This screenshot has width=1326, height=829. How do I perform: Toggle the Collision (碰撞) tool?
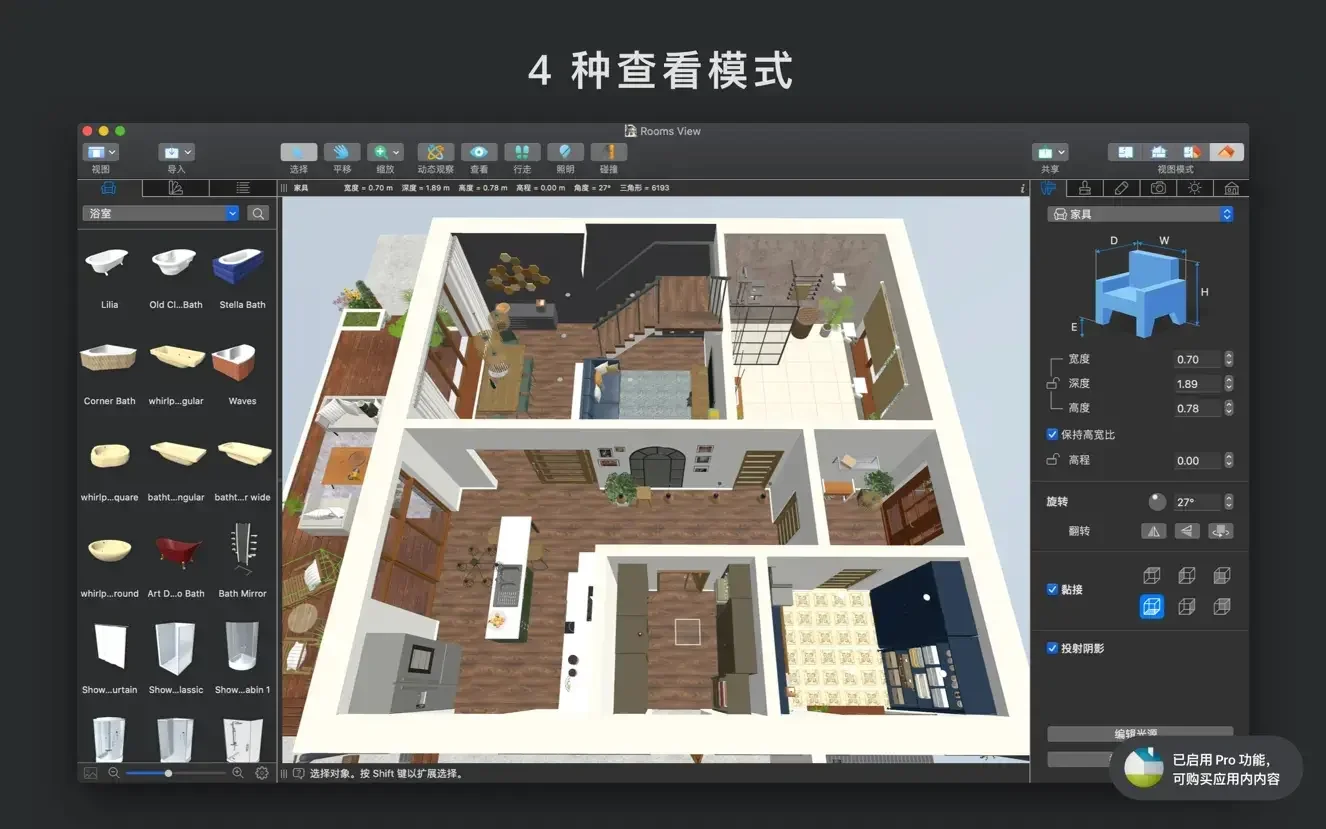click(608, 152)
